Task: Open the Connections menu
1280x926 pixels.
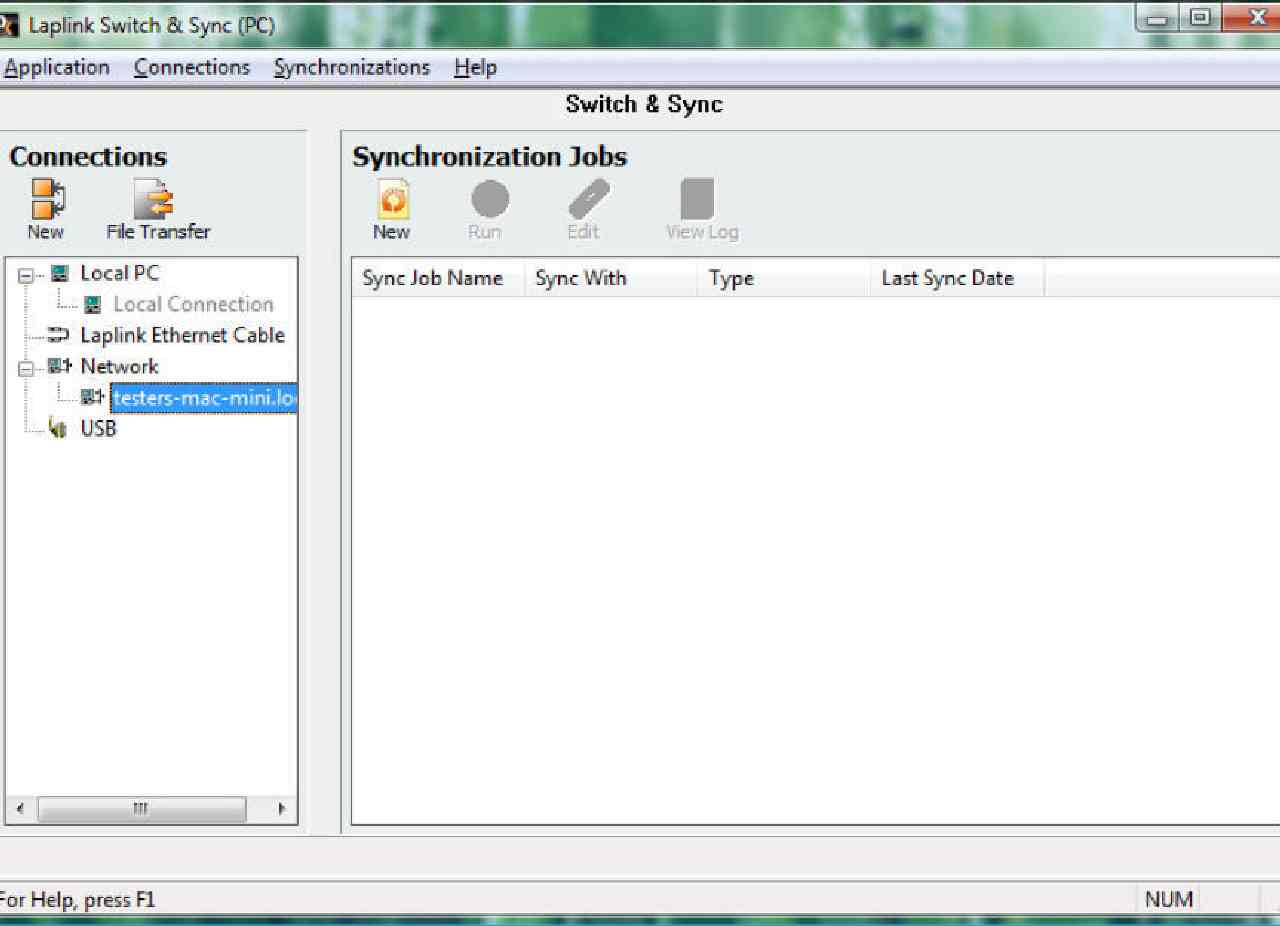Action: pyautogui.click(x=192, y=68)
